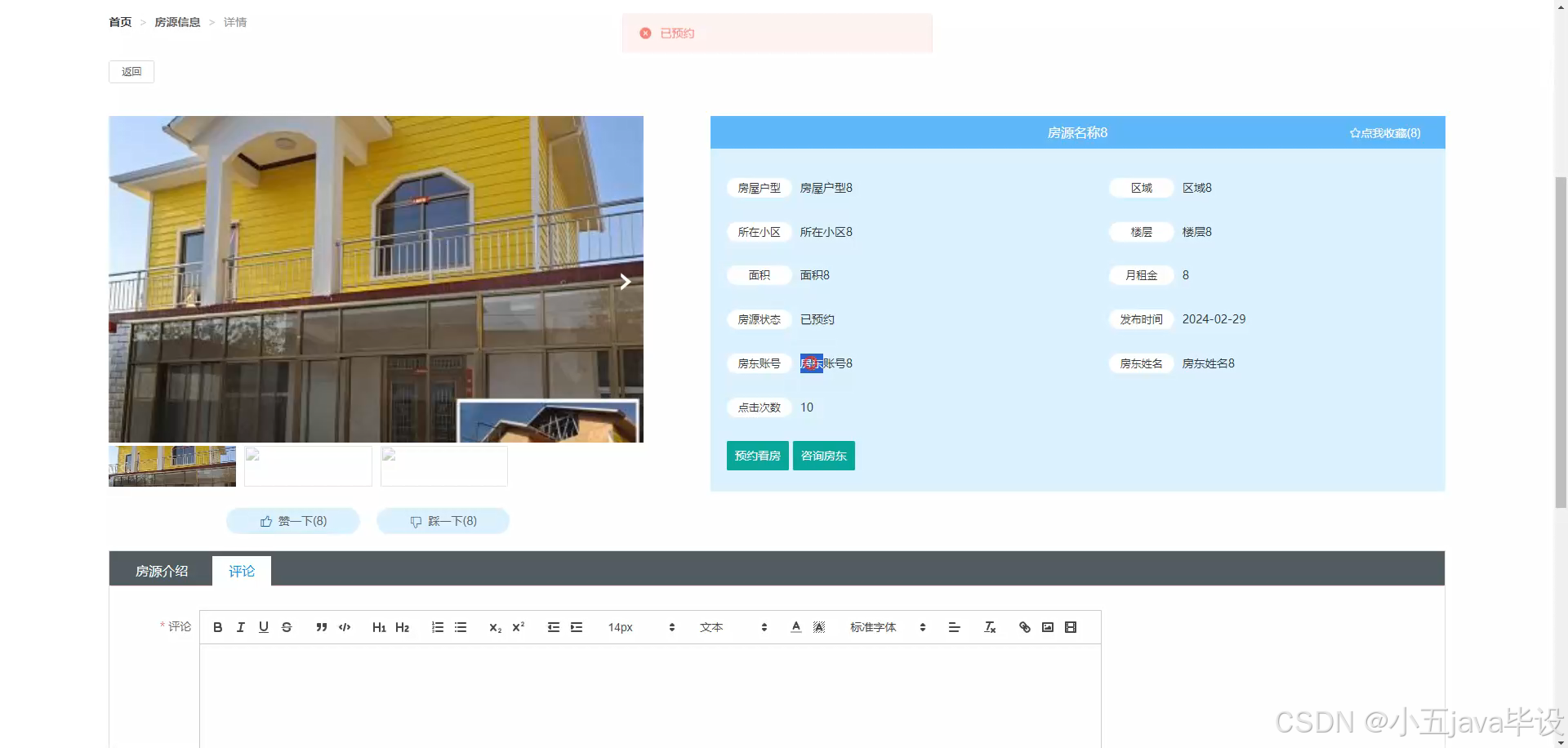Click the 房屋户型8 value
The width and height of the screenshot is (1568, 748).
(x=826, y=188)
